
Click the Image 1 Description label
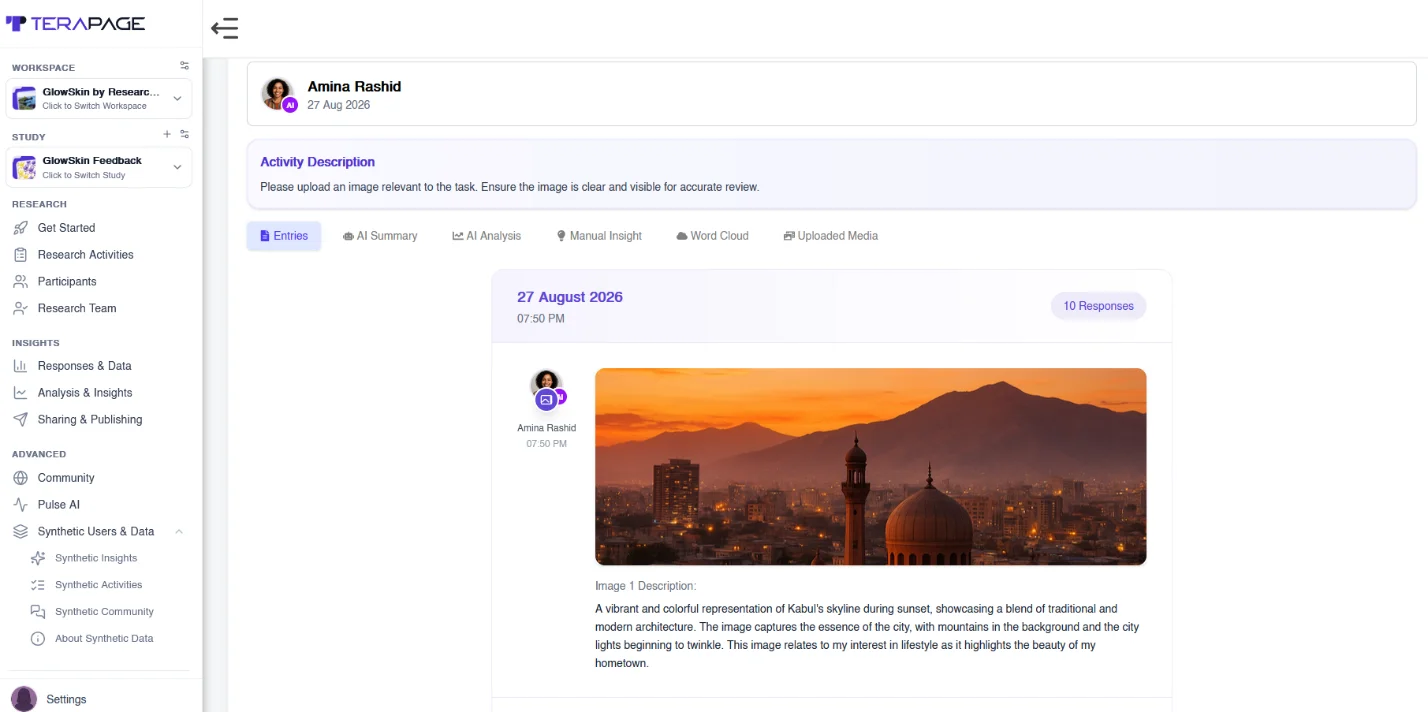645,586
